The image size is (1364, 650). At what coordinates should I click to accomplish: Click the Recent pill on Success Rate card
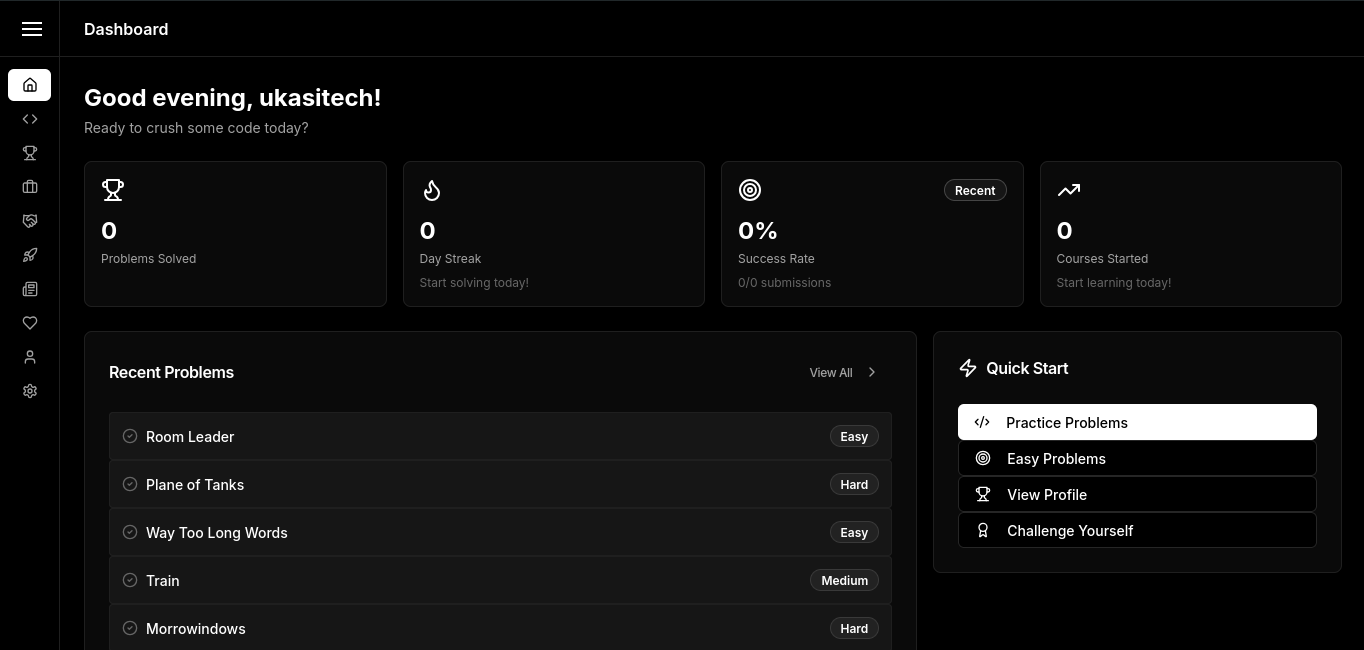[975, 190]
